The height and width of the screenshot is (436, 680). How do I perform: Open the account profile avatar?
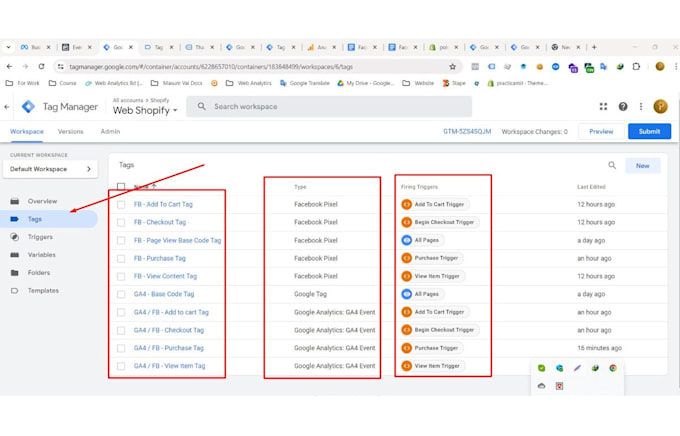pos(660,106)
